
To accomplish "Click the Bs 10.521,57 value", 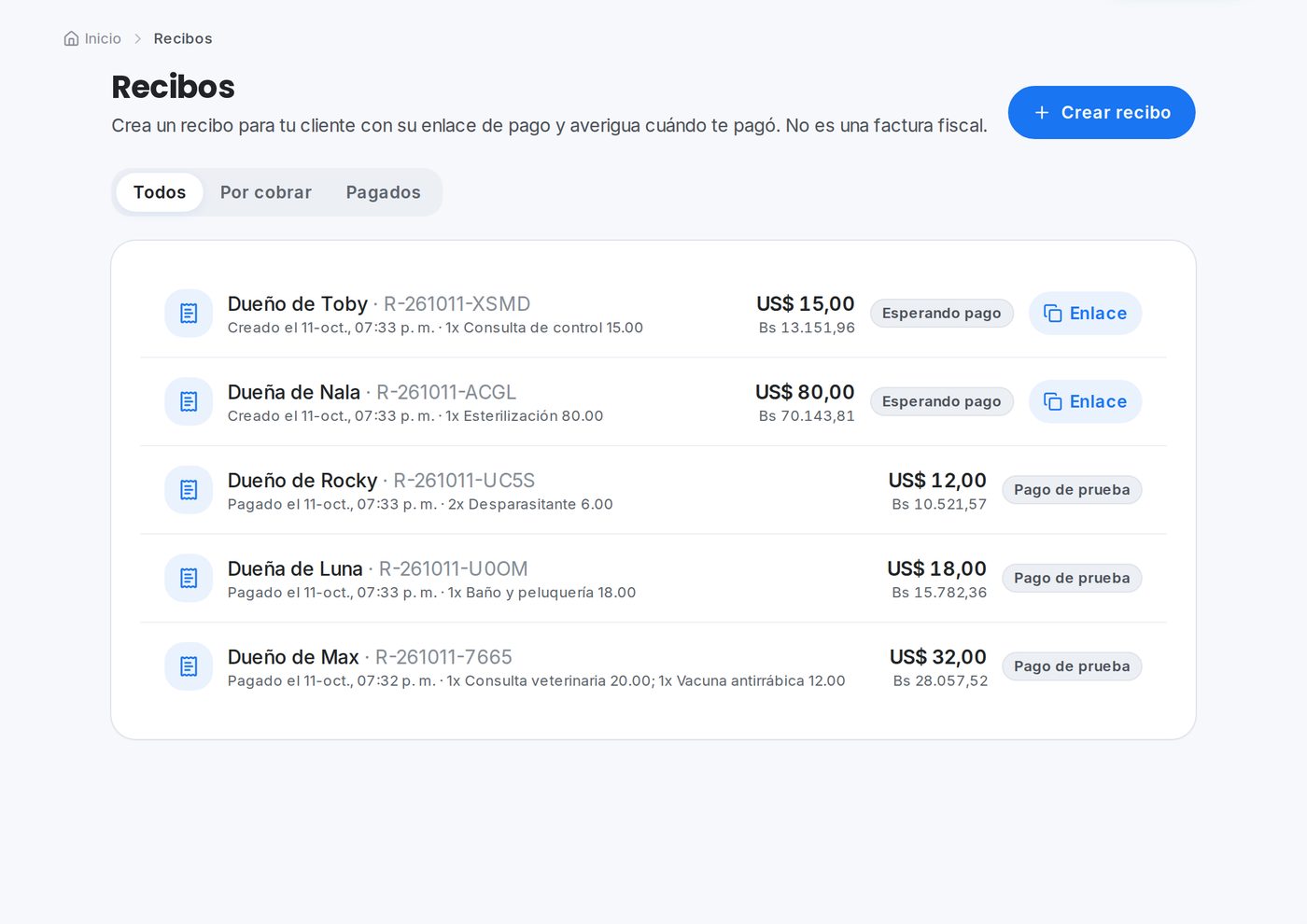I will pyautogui.click(x=939, y=504).
